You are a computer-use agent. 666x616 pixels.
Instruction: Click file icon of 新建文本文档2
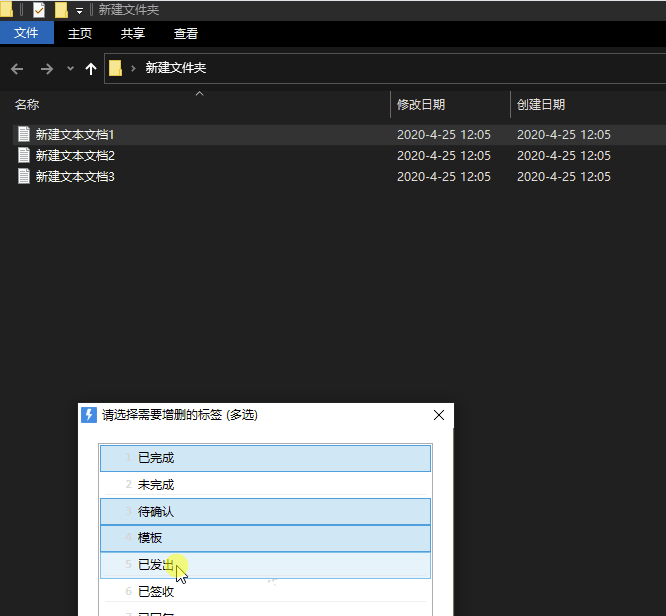(24, 155)
